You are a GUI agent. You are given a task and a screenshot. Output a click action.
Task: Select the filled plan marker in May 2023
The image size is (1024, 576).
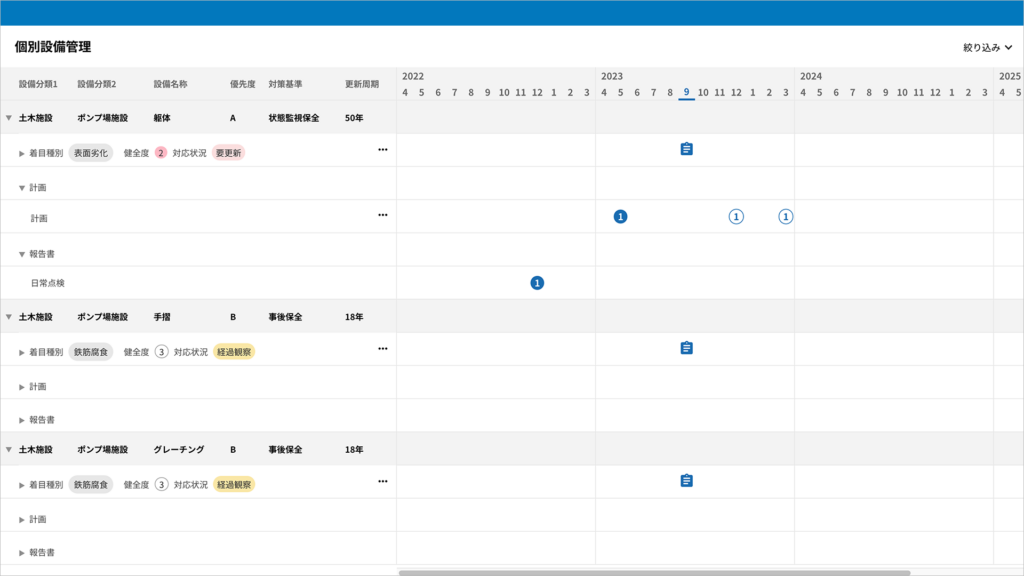620,217
